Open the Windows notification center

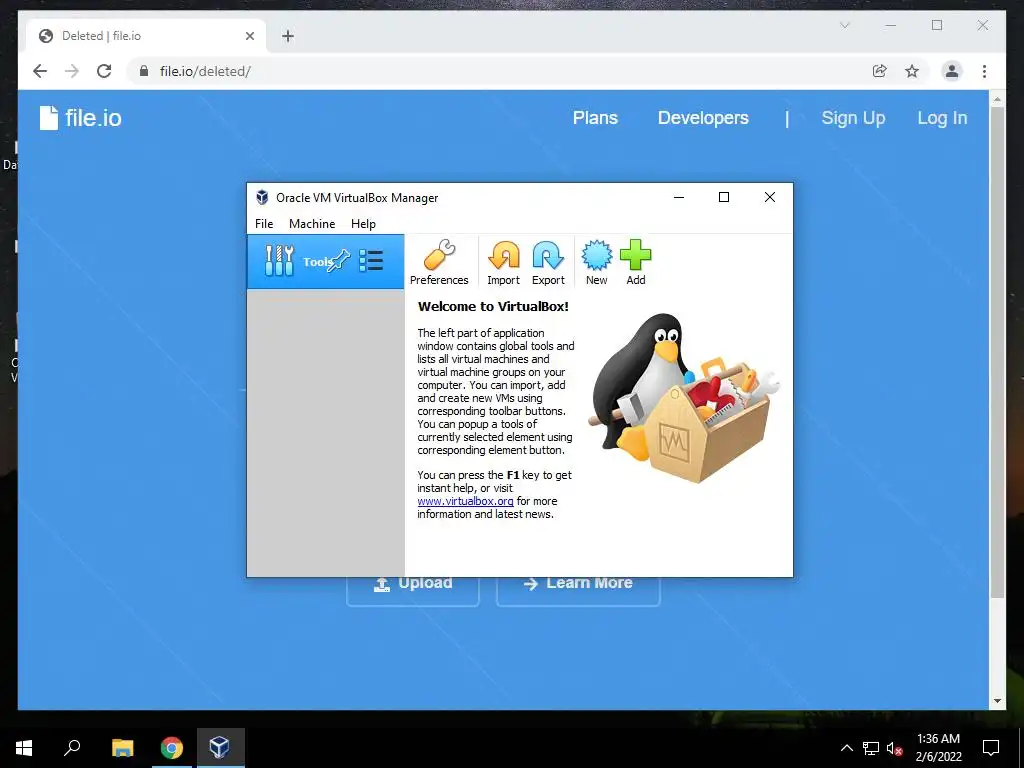coord(991,748)
